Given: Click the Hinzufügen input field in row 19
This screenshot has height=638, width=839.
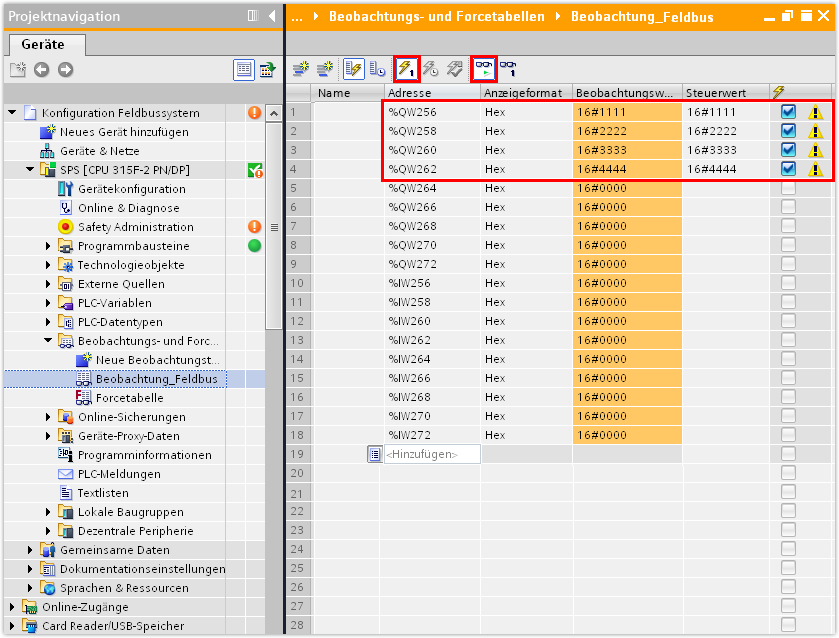Looking at the screenshot, I should (x=431, y=454).
